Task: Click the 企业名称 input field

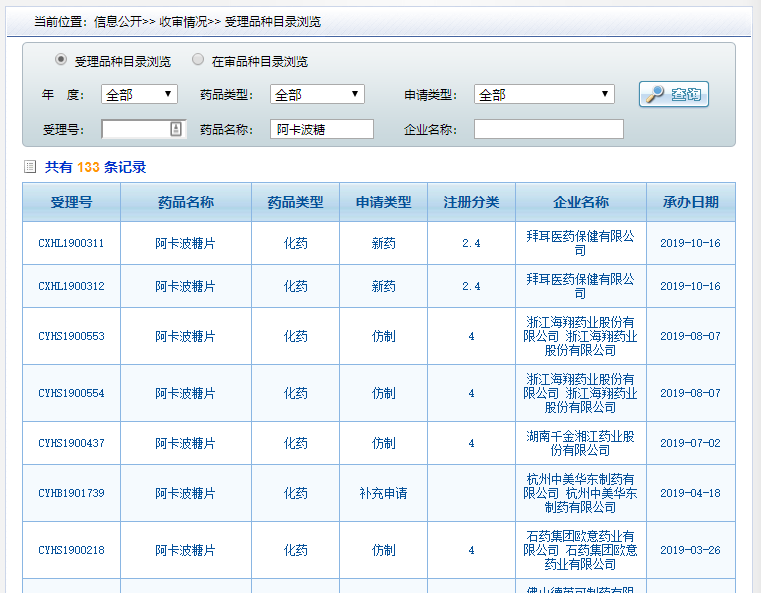Action: (548, 129)
